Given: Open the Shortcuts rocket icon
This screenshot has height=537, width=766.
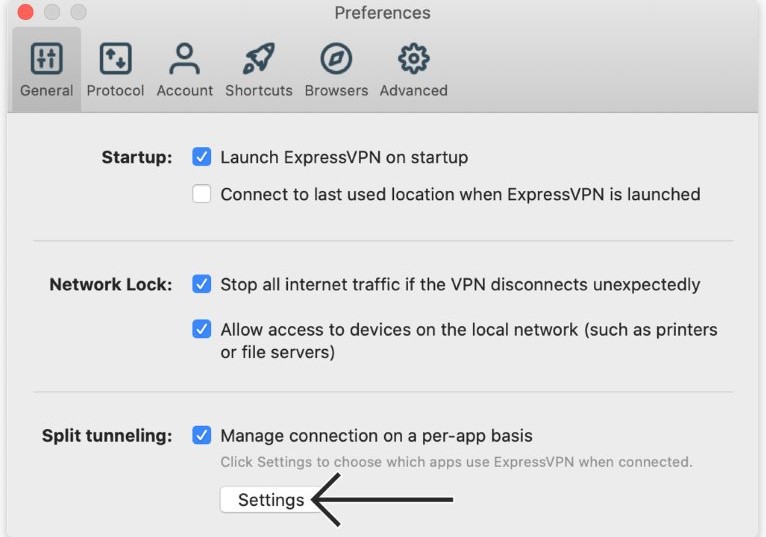Looking at the screenshot, I should pyautogui.click(x=258, y=59).
